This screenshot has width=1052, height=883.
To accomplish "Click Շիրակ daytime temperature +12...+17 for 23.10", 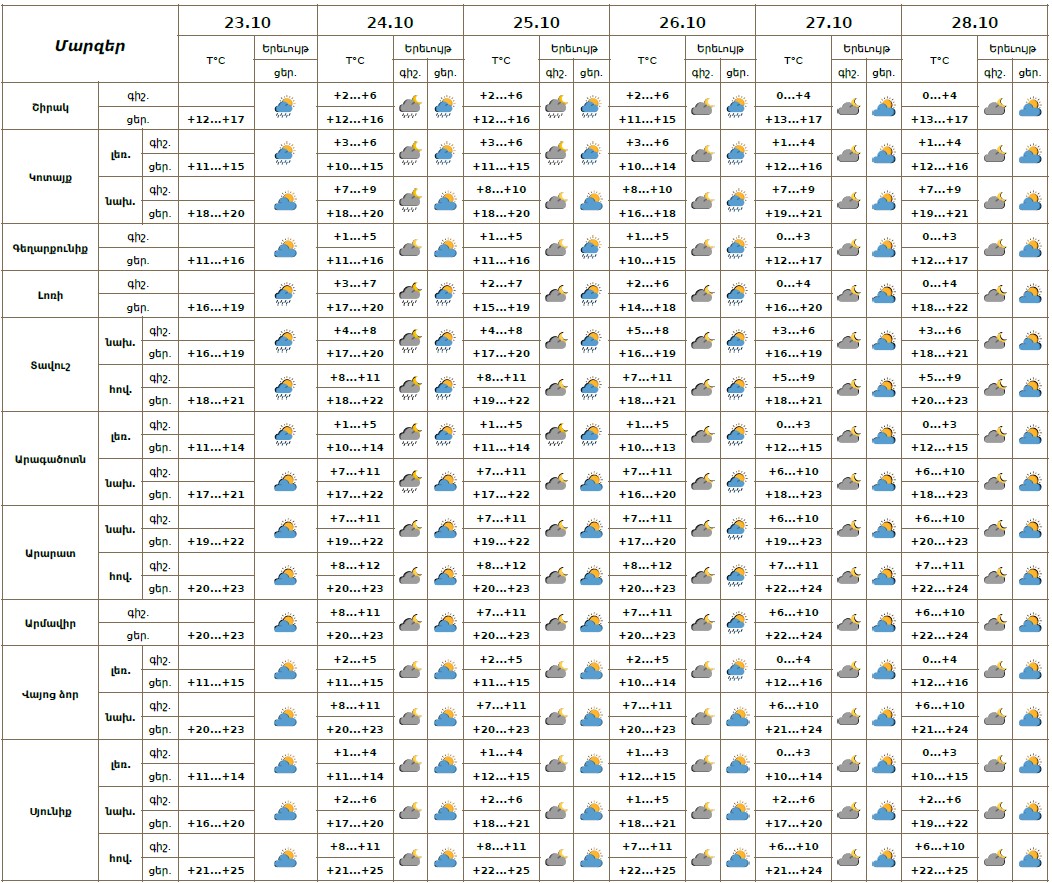I will click(x=216, y=119).
